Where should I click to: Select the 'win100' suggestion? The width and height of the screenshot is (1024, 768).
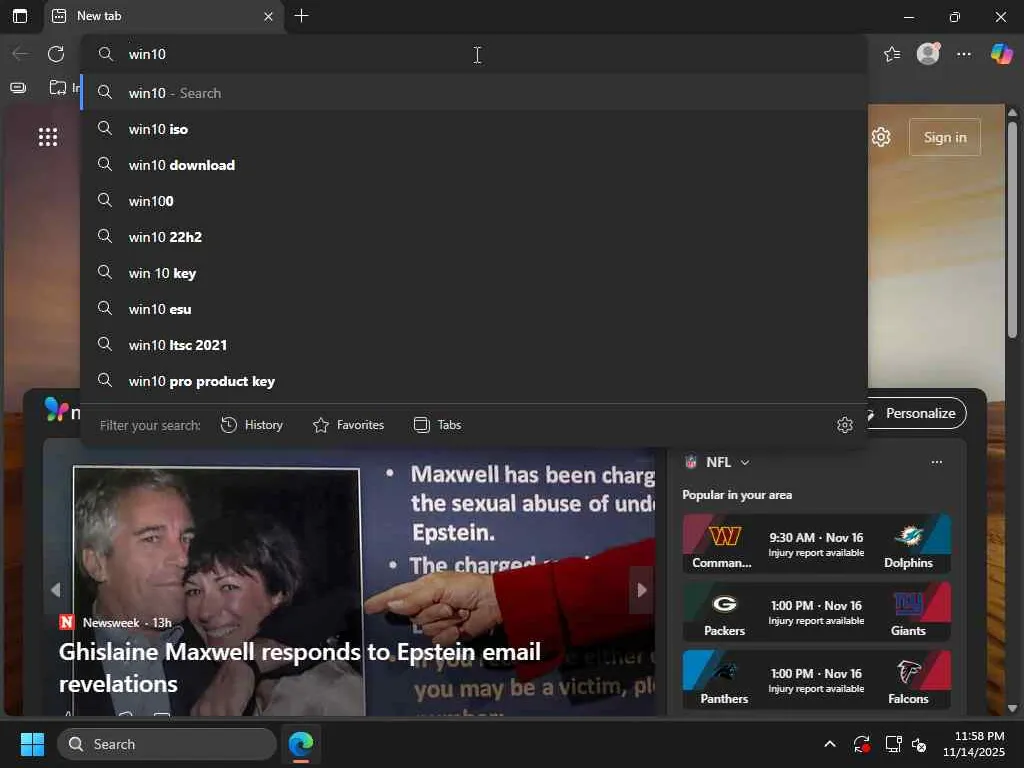474,200
